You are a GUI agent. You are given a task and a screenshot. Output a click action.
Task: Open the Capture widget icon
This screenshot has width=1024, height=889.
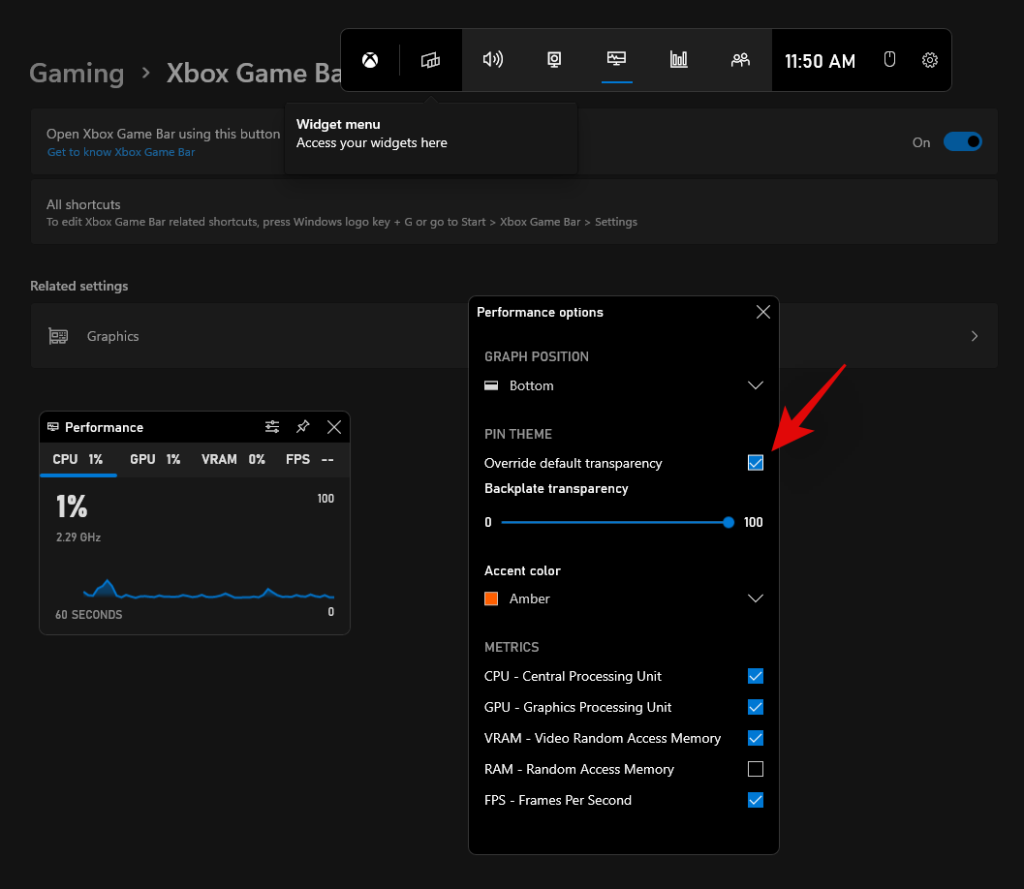(x=554, y=60)
